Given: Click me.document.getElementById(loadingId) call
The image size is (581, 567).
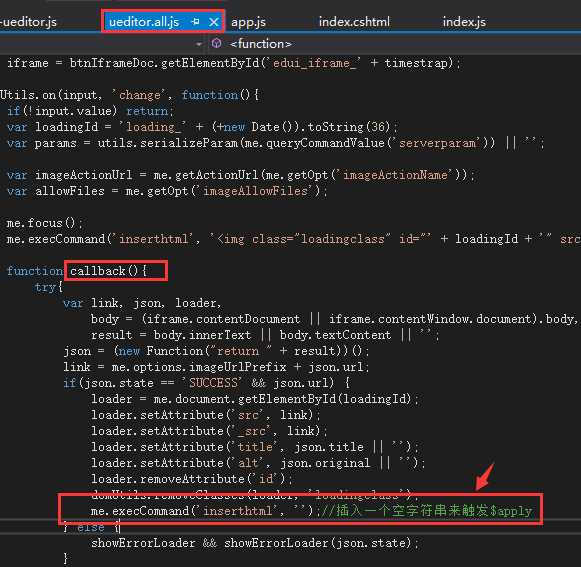Looking at the screenshot, I should tap(282, 399).
